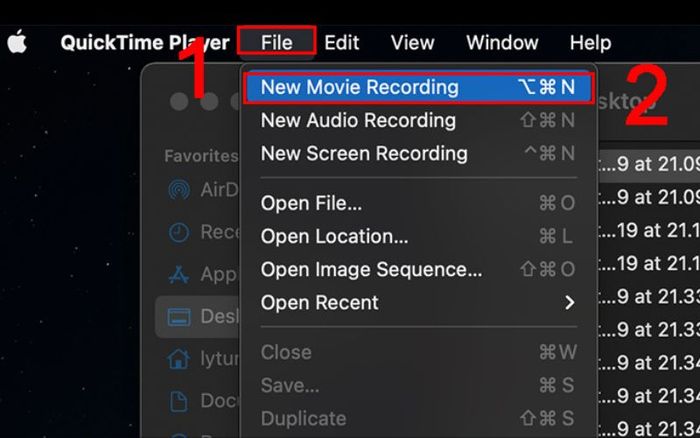
Task: Select the Desktop folder icon in sidebar
Action: pyautogui.click(x=179, y=317)
